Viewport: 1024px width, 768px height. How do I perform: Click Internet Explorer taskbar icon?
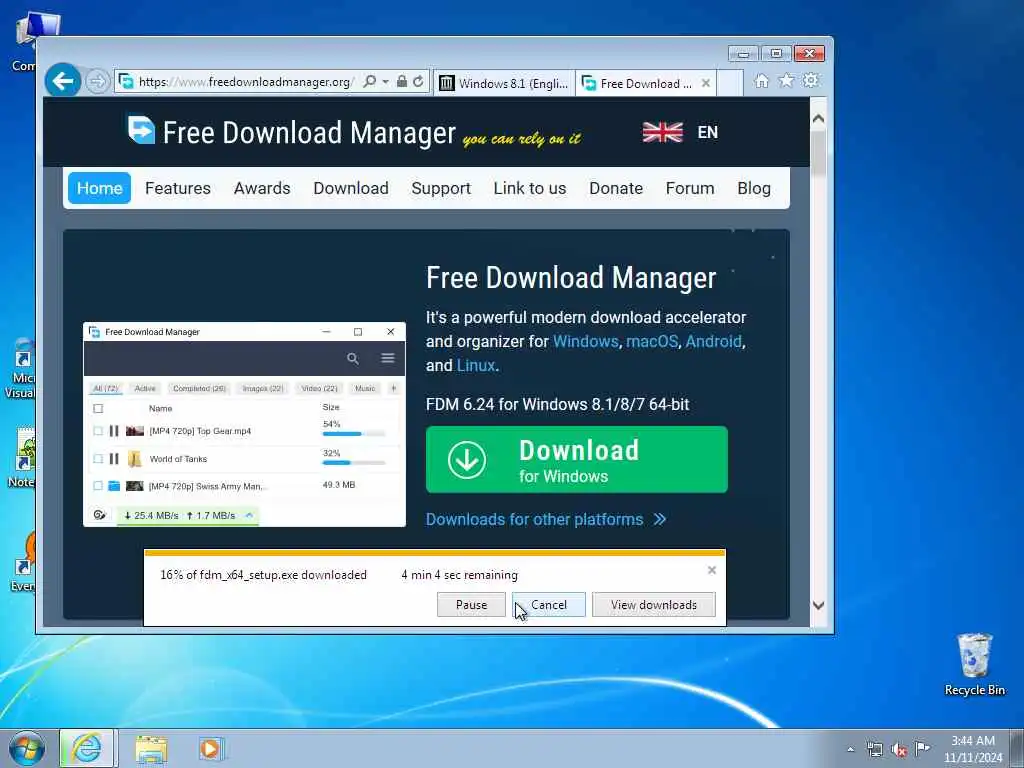[x=88, y=748]
